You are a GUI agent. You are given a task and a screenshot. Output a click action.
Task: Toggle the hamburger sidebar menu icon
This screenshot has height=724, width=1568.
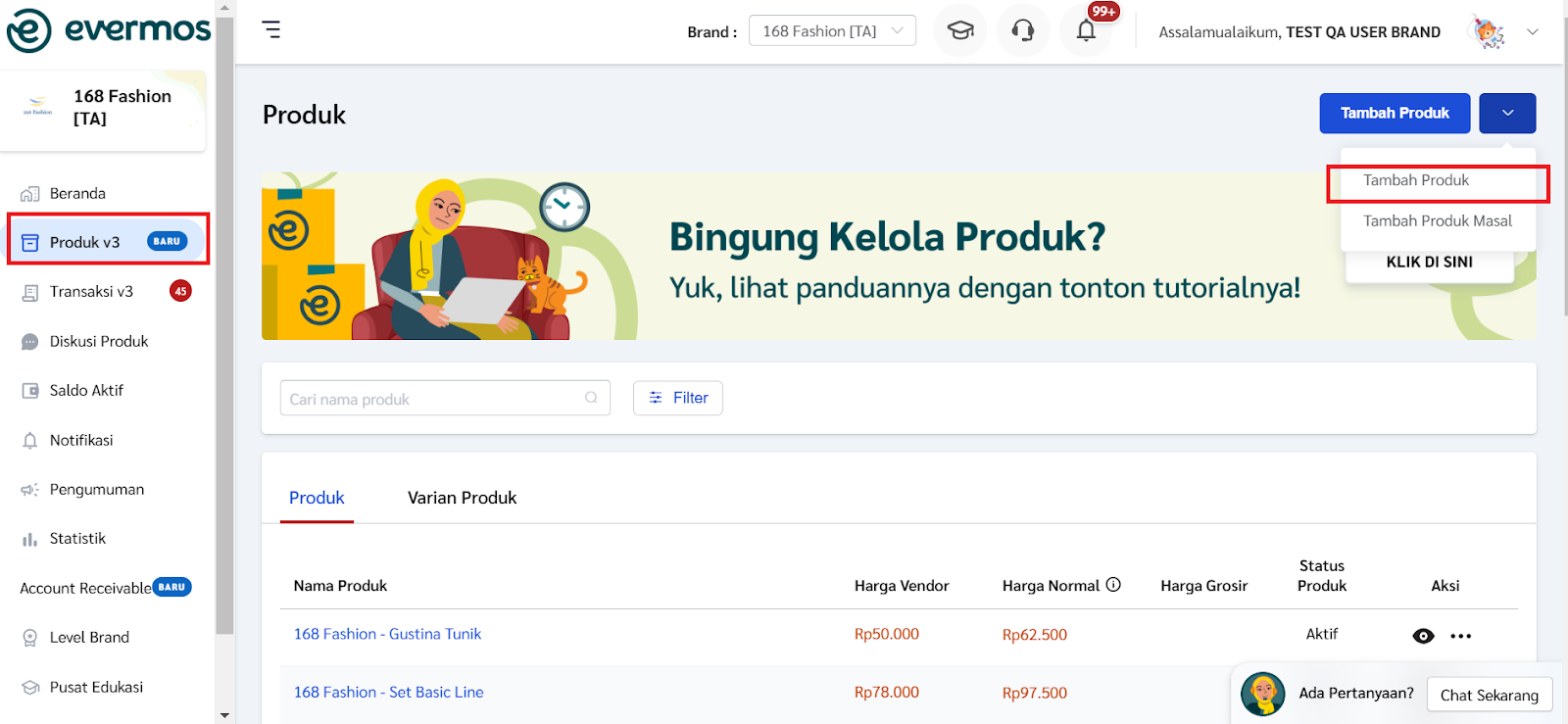coord(271,29)
